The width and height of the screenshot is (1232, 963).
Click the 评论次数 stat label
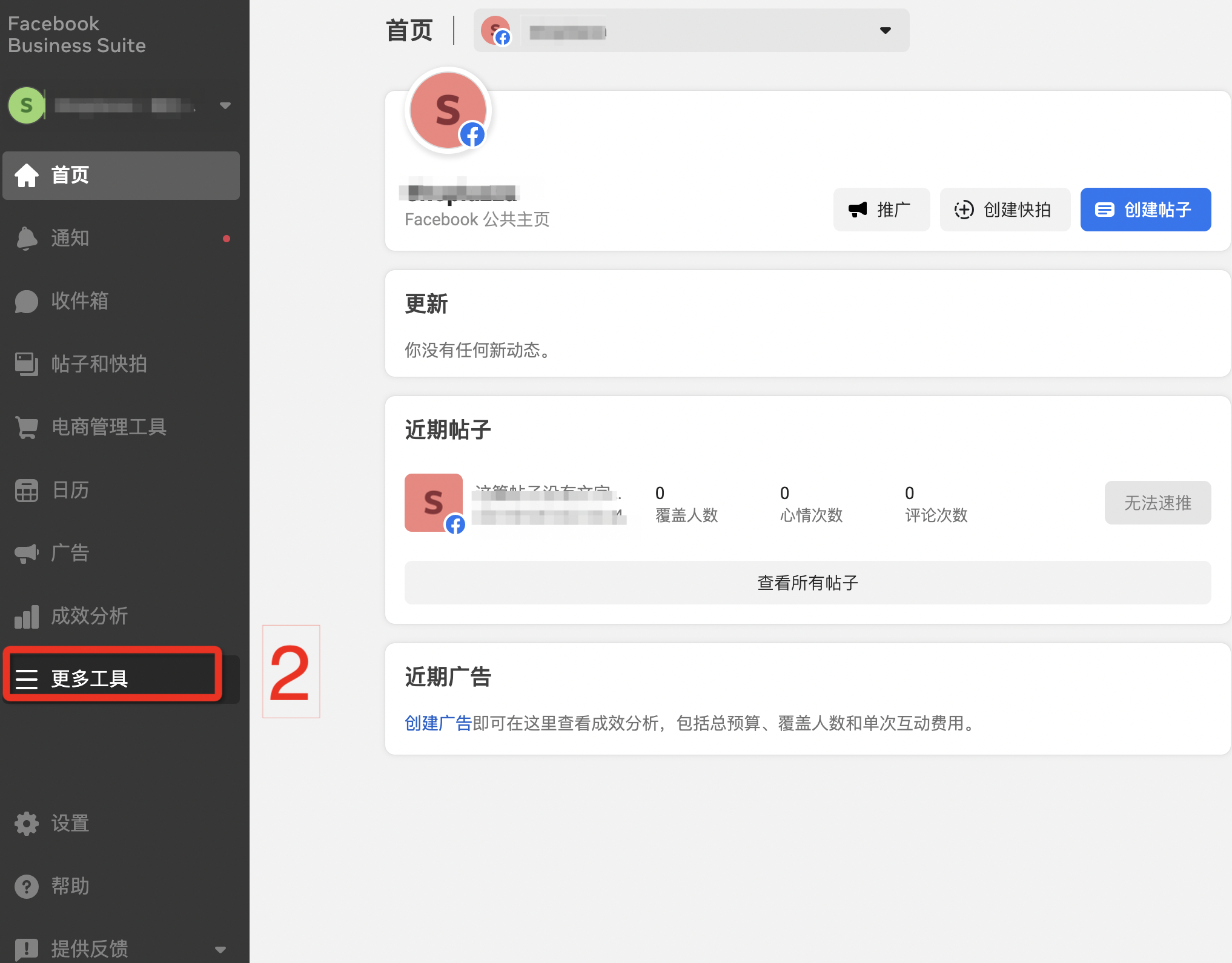936,515
